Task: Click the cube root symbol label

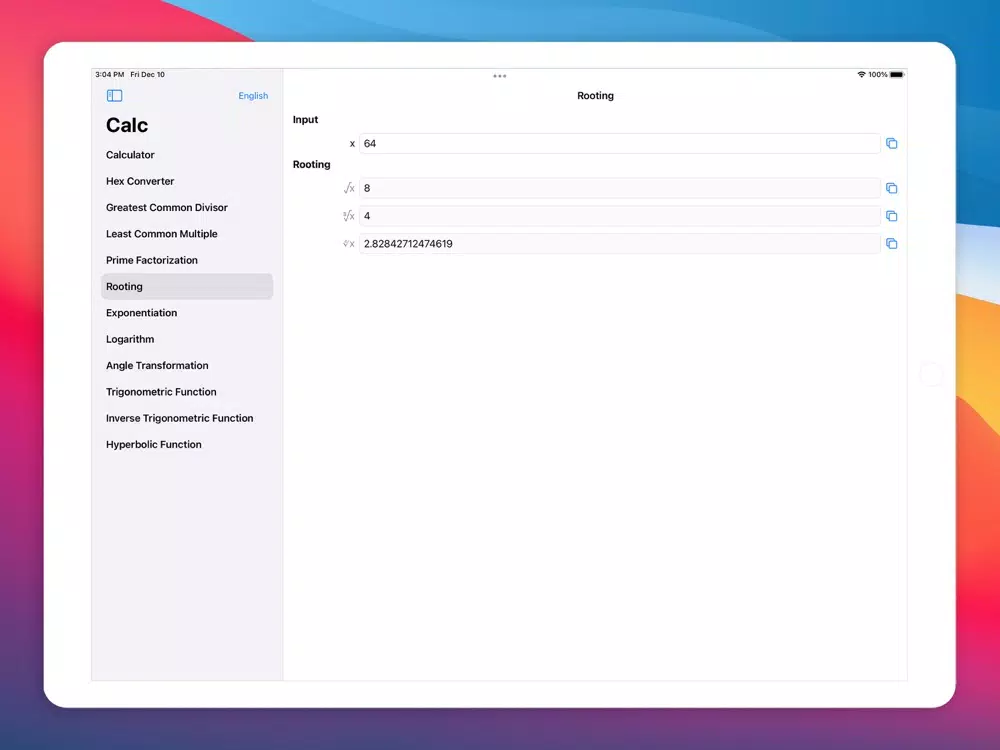Action: pyautogui.click(x=349, y=216)
